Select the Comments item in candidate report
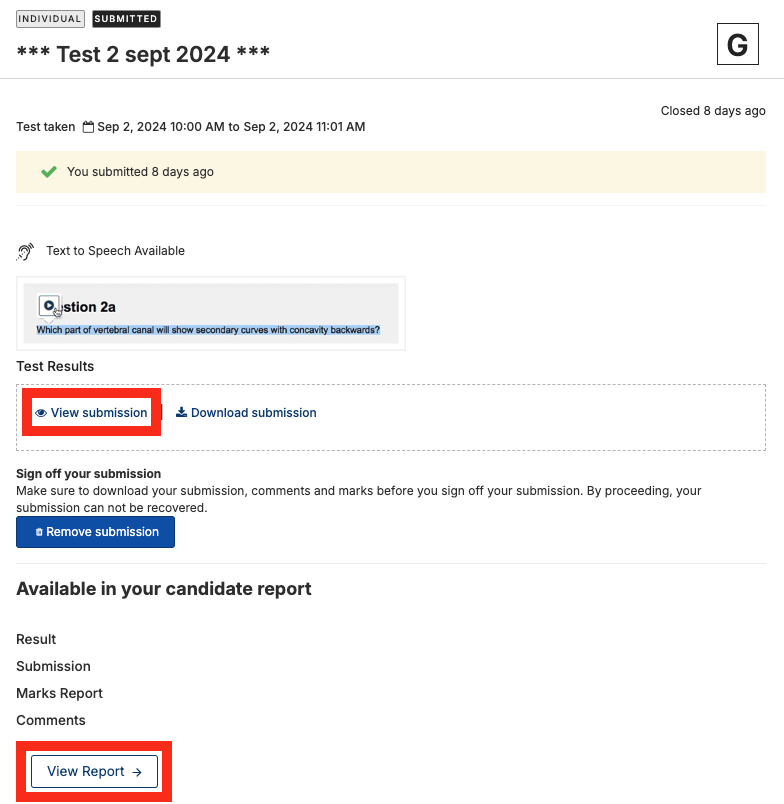 pyautogui.click(x=51, y=720)
